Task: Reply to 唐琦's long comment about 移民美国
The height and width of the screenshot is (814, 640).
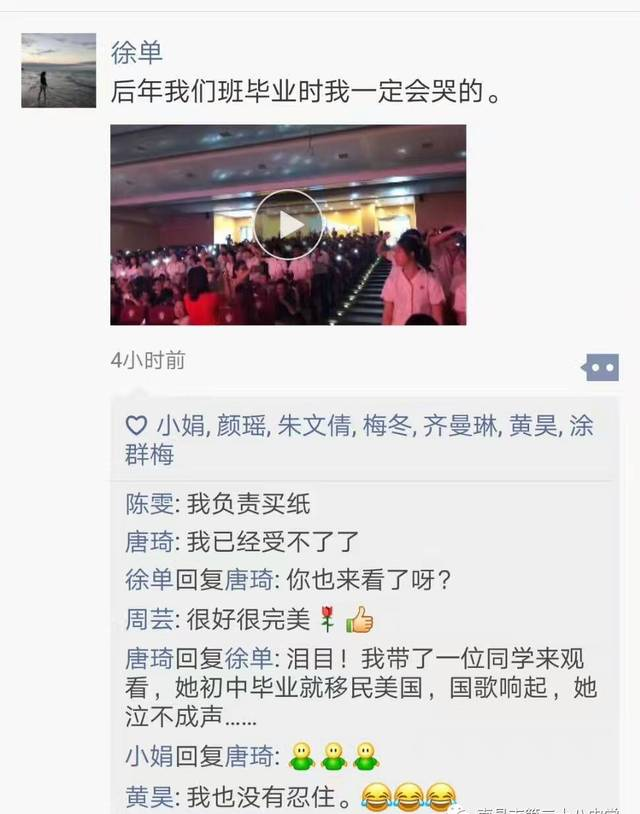Action: pyautogui.click(x=361, y=687)
